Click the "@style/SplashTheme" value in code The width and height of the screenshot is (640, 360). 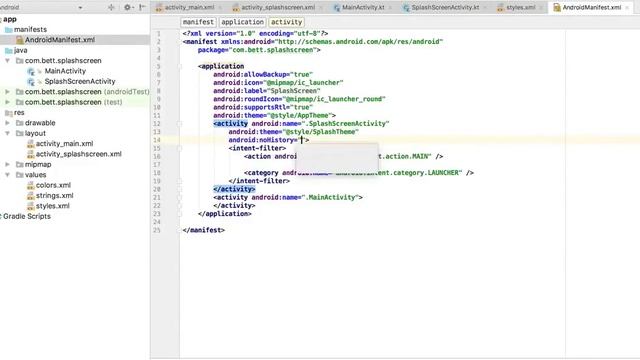coord(320,132)
